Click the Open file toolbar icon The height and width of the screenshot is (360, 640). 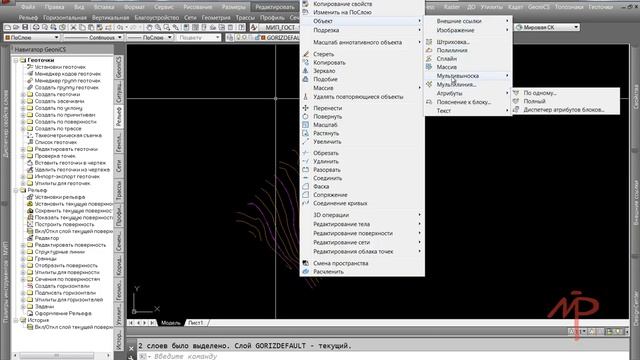click(16, 27)
